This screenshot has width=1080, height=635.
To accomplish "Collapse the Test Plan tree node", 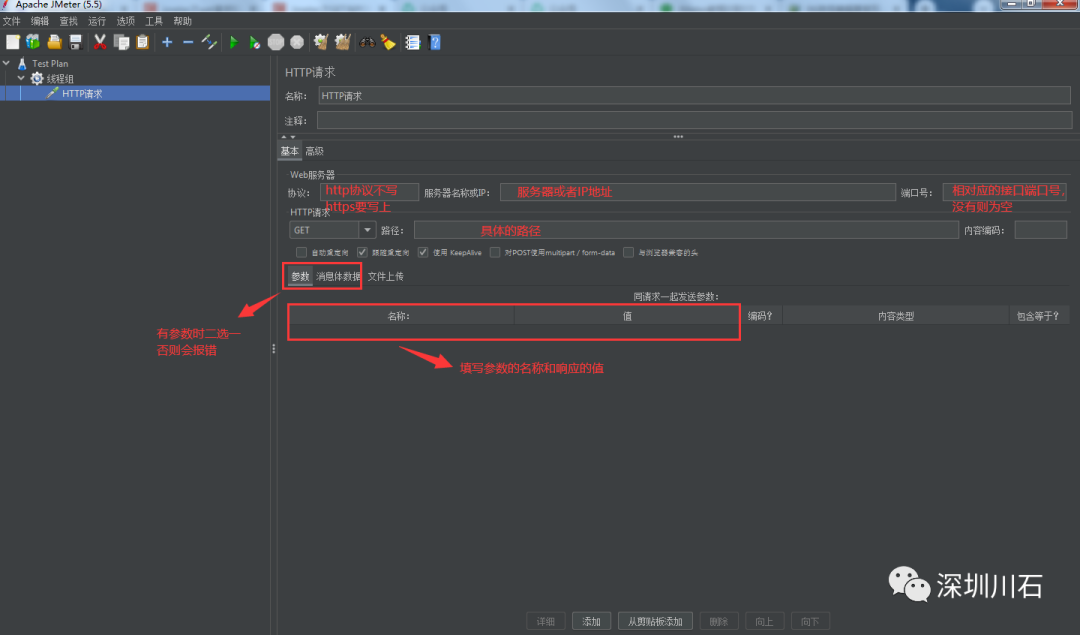I will (x=6, y=63).
